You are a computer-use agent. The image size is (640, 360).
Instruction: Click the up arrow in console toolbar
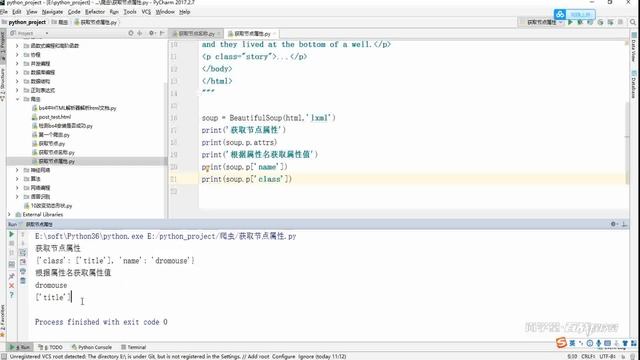click(23, 234)
